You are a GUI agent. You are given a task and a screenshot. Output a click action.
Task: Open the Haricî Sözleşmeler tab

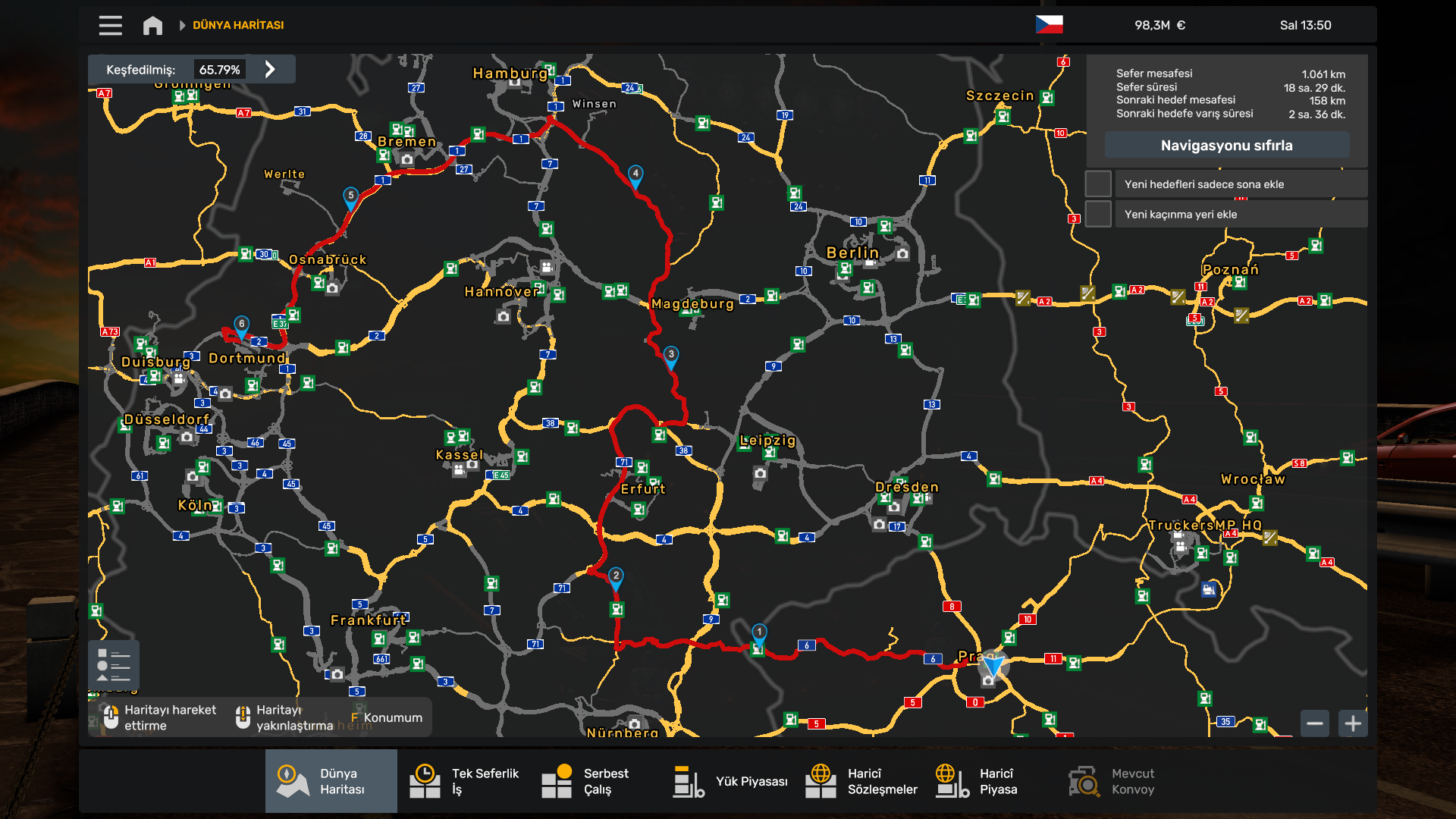pos(861,781)
